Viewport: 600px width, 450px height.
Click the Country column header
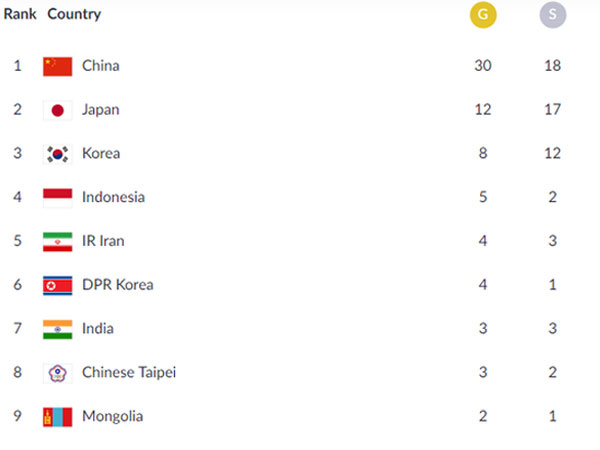pos(74,15)
